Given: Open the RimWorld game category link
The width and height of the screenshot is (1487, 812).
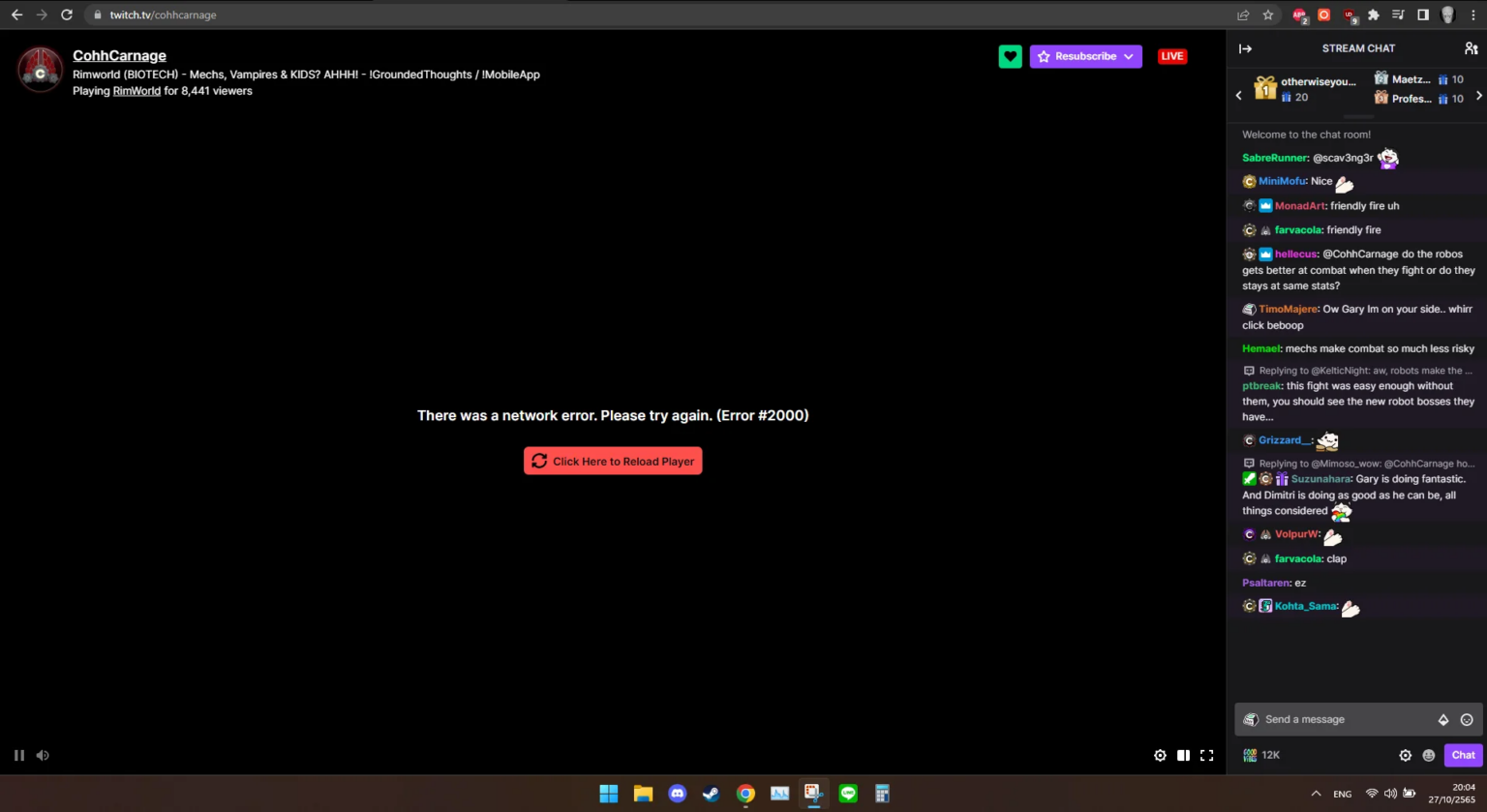Looking at the screenshot, I should pyautogui.click(x=137, y=90).
